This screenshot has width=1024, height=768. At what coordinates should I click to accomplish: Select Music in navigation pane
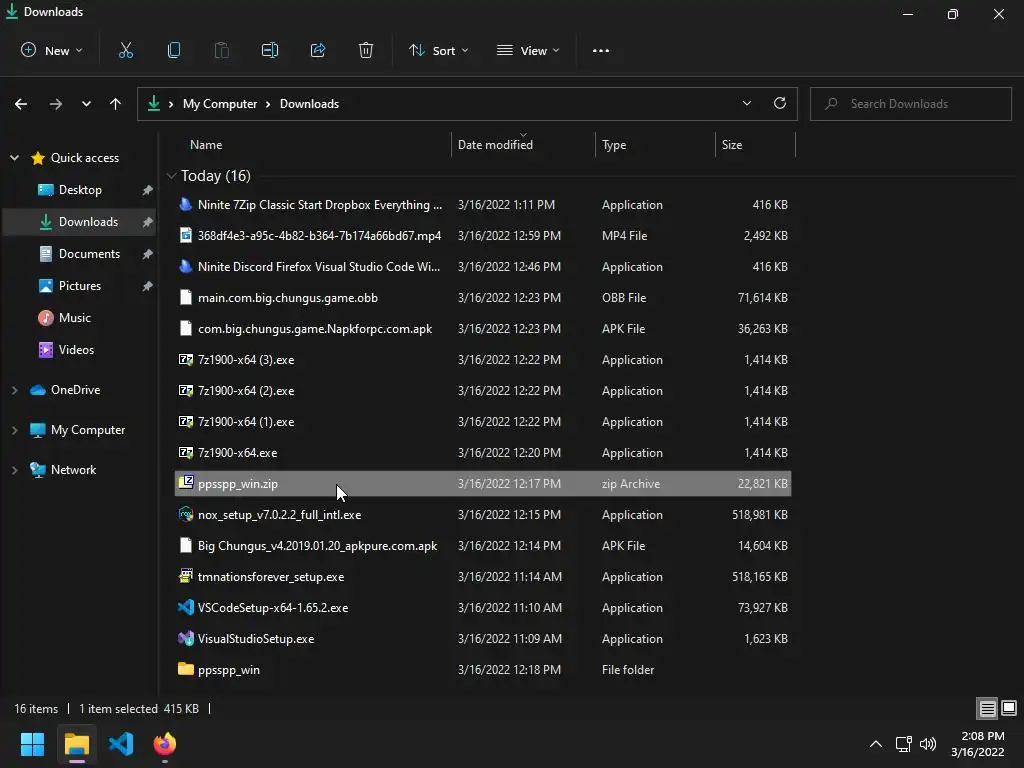[74, 317]
